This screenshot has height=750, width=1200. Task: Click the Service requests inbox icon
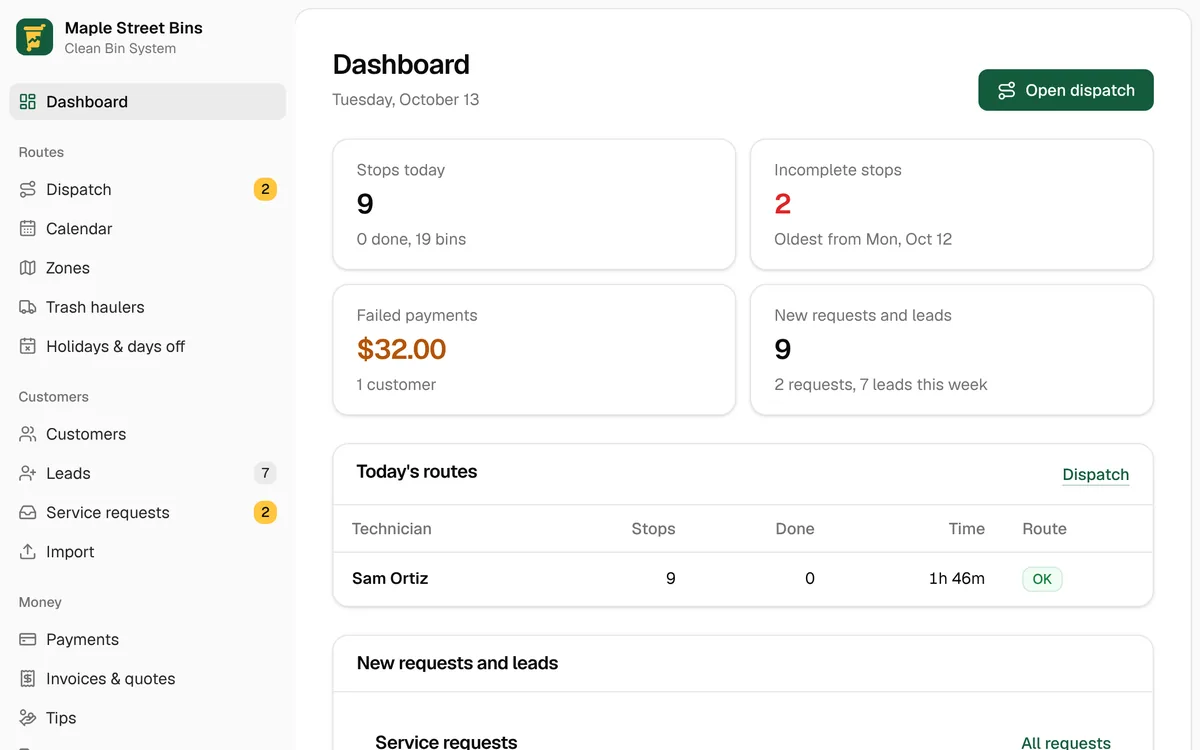point(28,512)
